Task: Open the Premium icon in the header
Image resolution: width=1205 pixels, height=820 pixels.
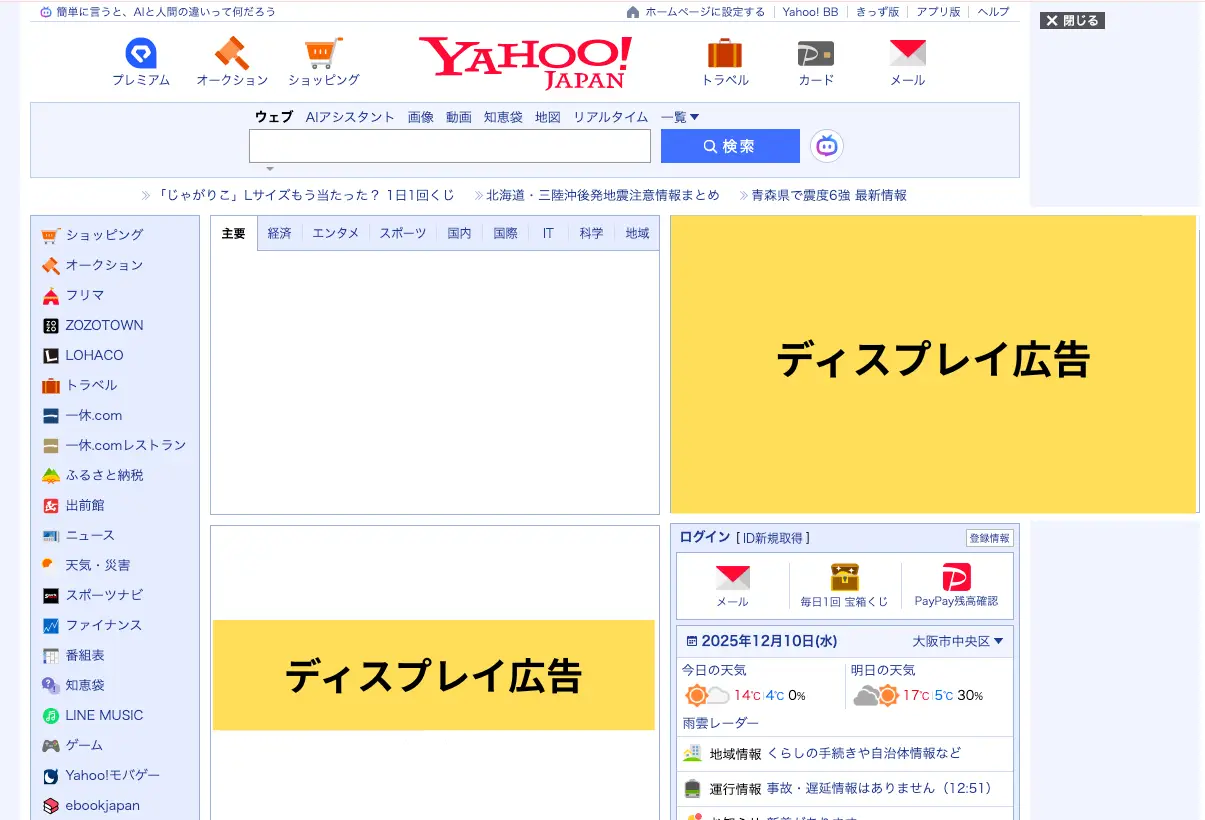Action: pos(141,54)
